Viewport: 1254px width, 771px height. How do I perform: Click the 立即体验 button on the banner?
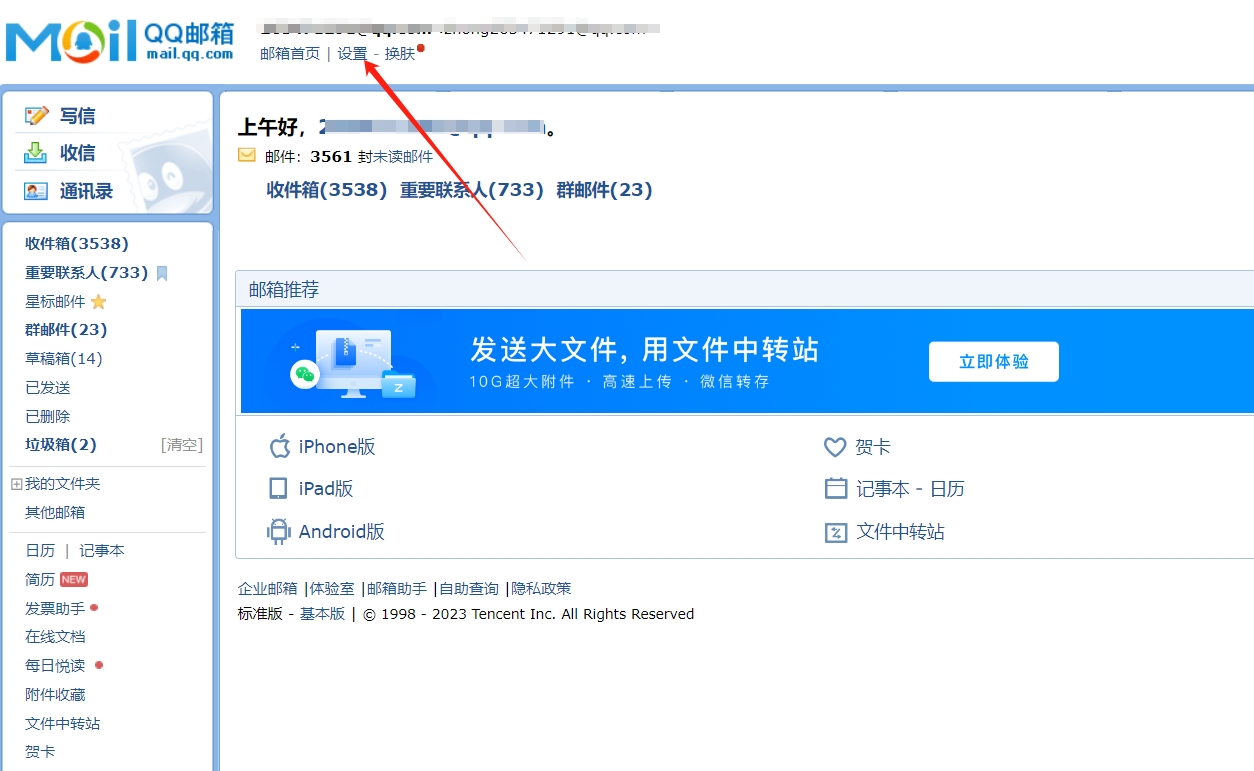click(x=993, y=362)
